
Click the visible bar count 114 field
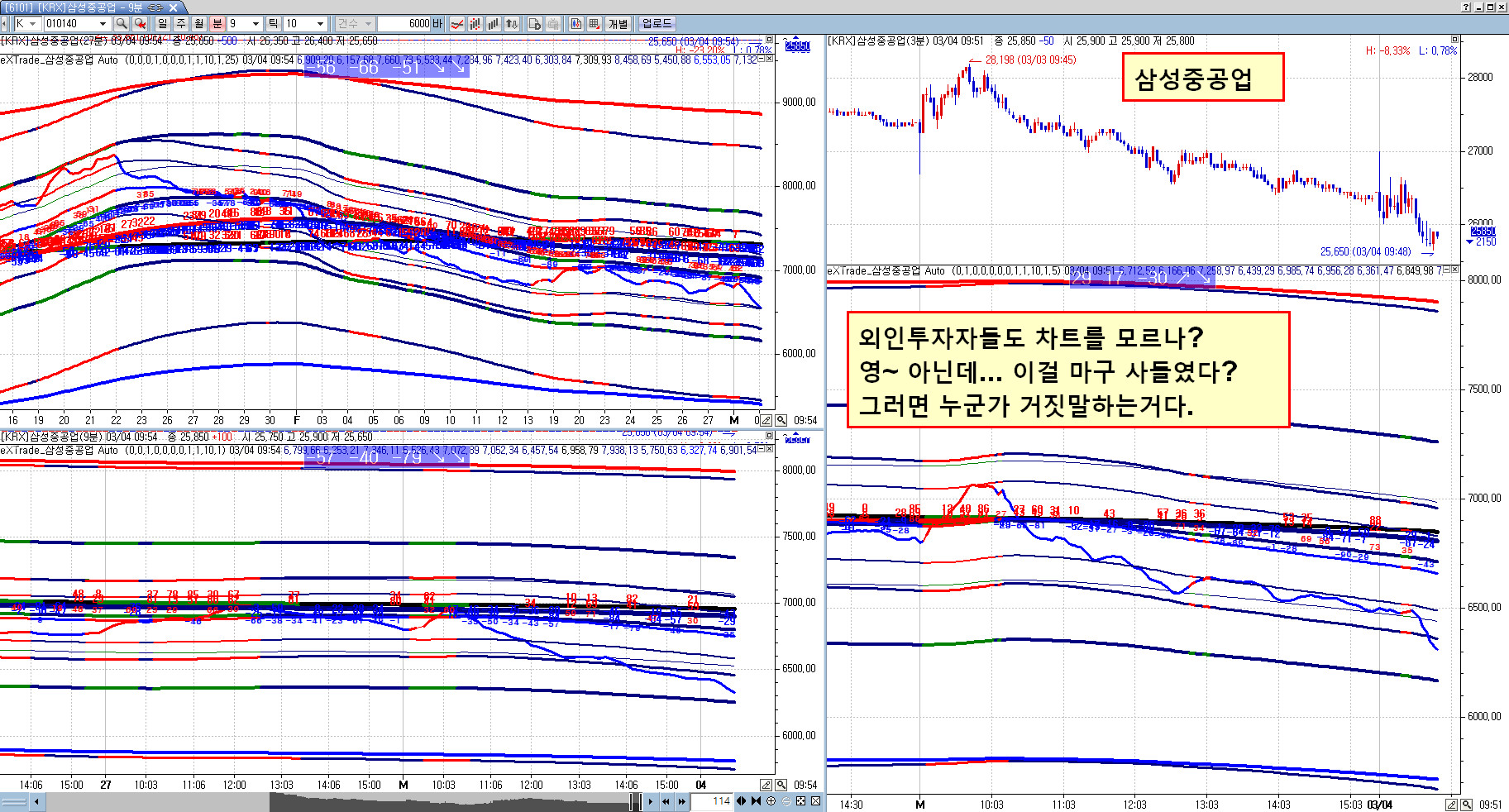click(x=712, y=801)
